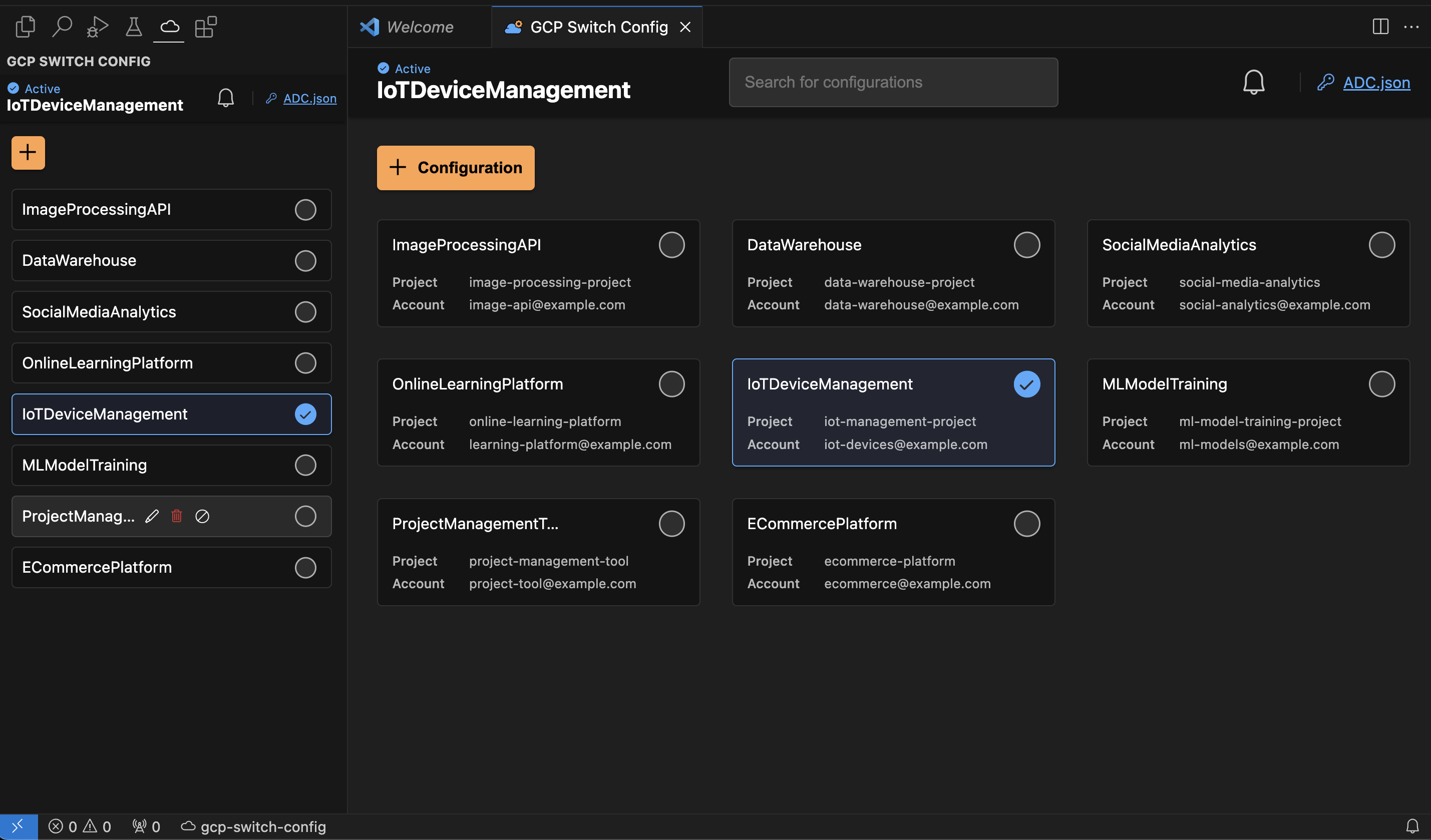Click the remote window icon in status bar
1431x840 pixels.
[x=18, y=826]
